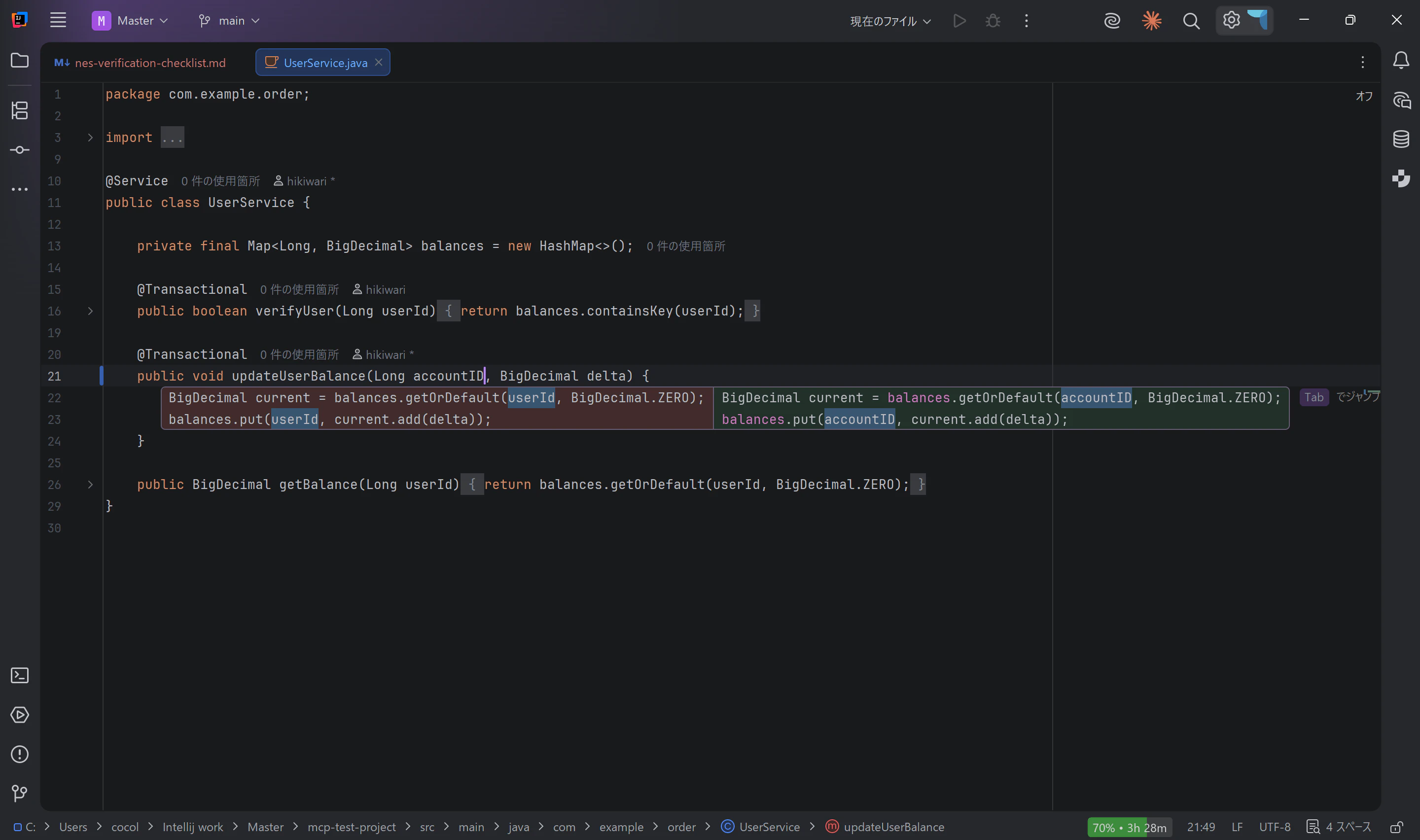This screenshot has height=840, width=1420.
Task: Click the 0 件の使用箇所 hint beside @Service
Action: [x=221, y=181]
